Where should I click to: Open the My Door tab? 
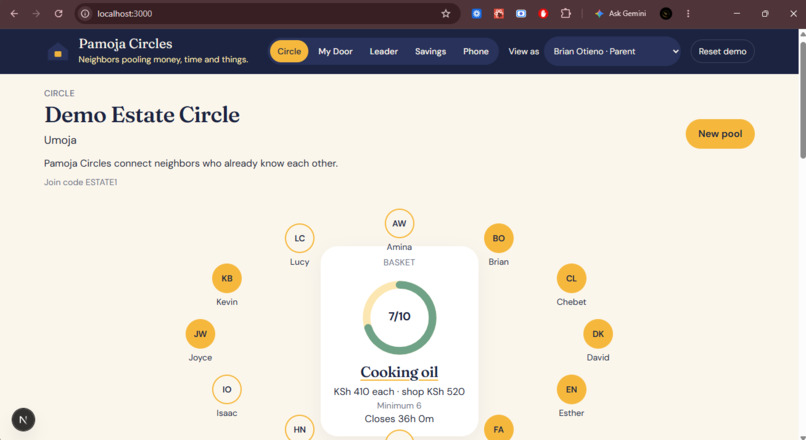335,51
